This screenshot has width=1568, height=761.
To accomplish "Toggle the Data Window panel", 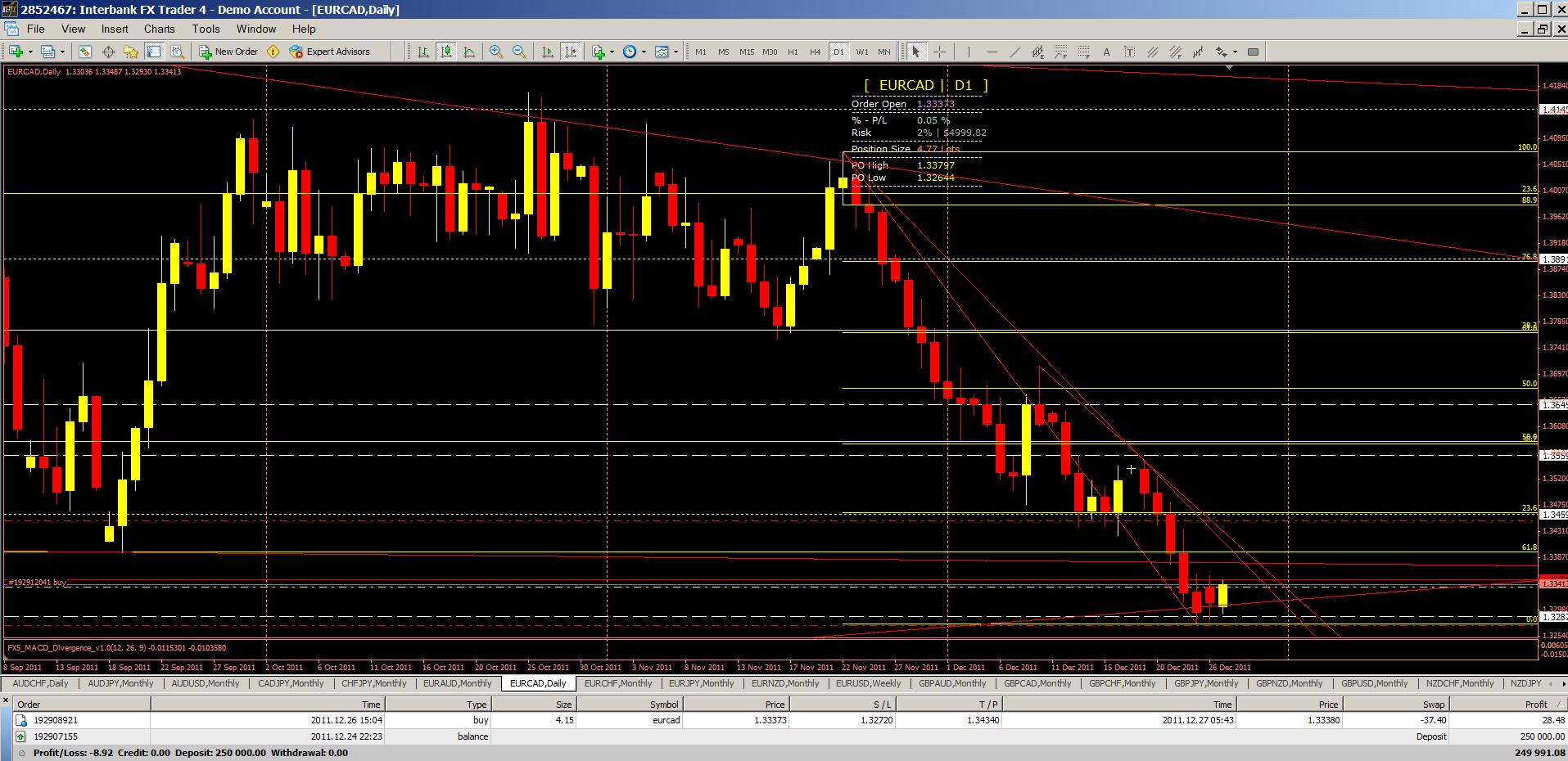I will tap(108, 52).
